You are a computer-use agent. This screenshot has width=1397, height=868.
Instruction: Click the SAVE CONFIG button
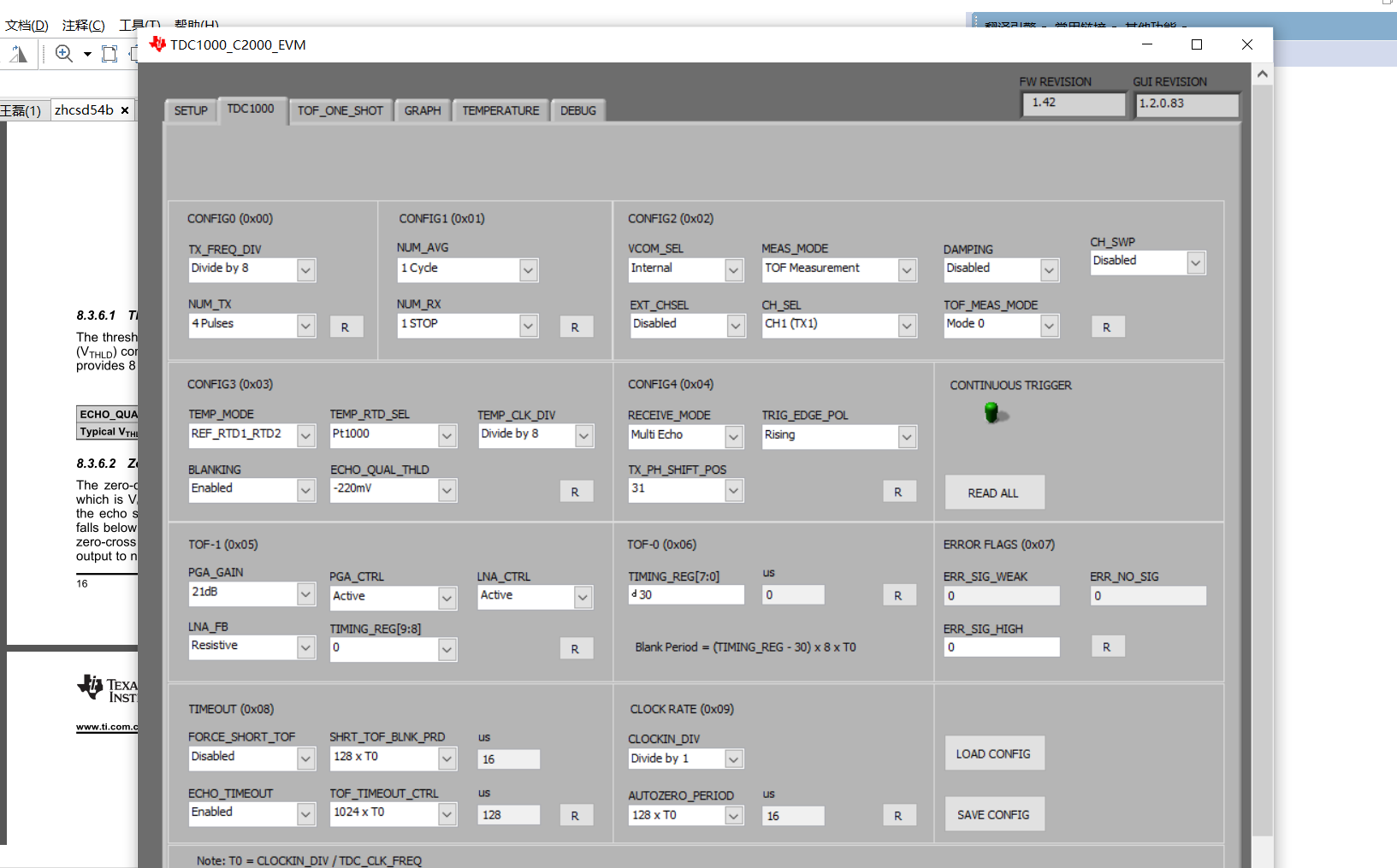pos(994,814)
